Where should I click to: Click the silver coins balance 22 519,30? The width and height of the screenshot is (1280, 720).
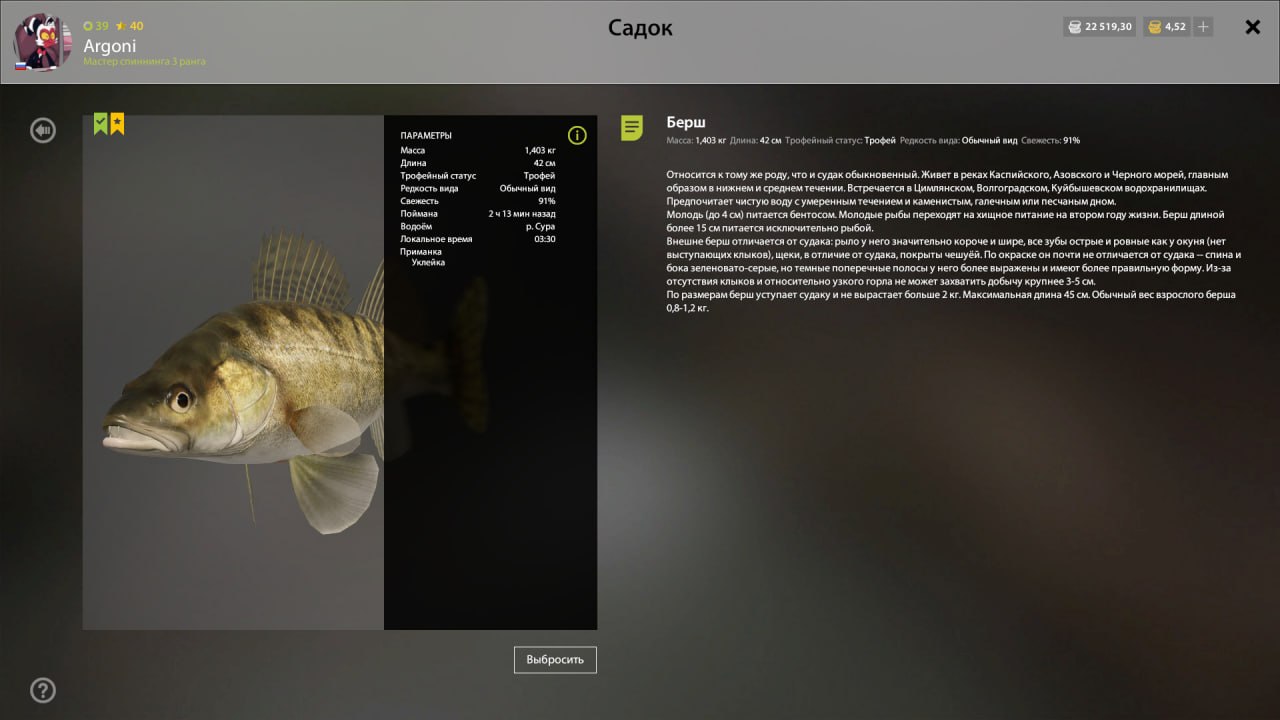click(1099, 27)
